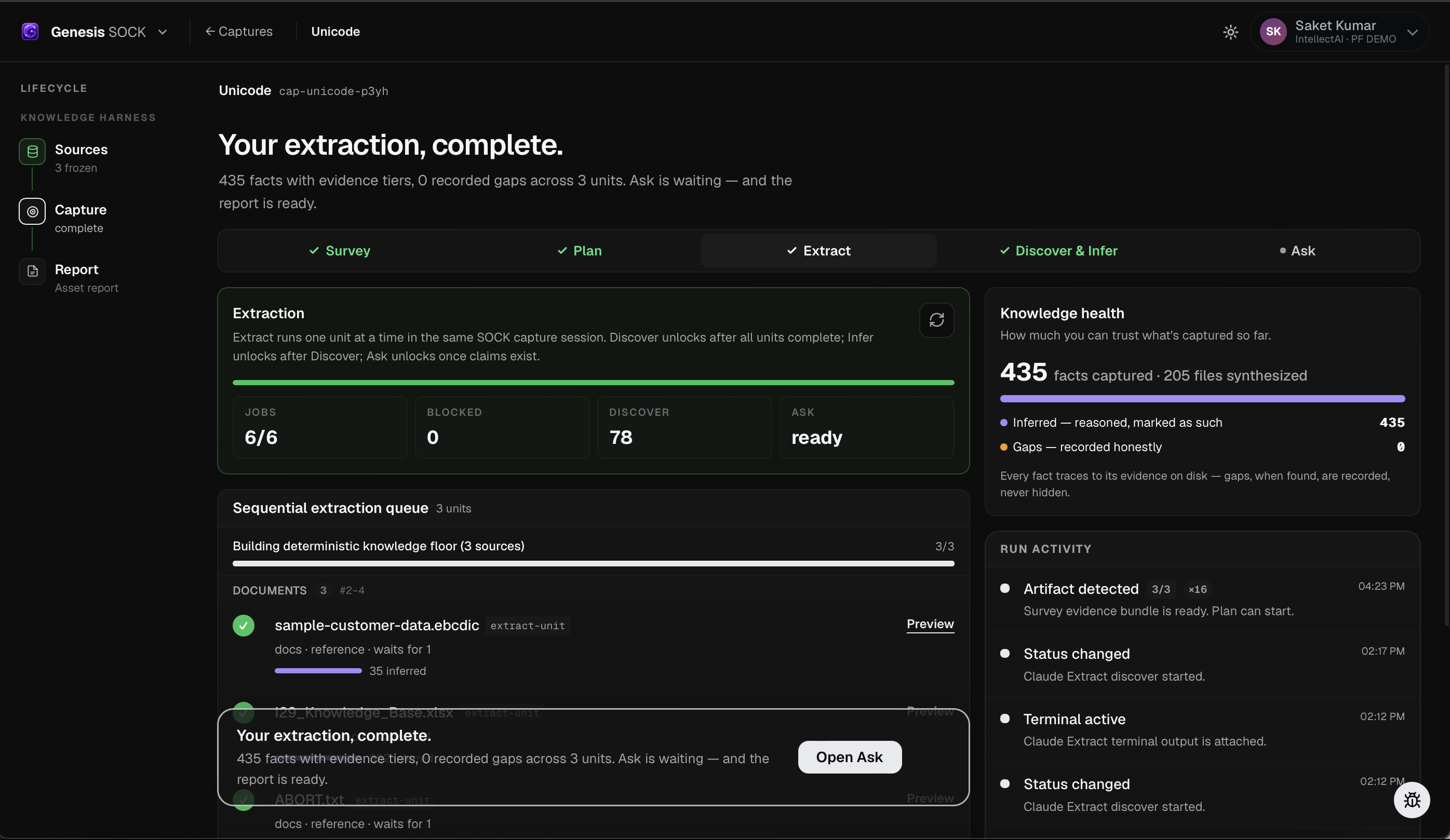The width and height of the screenshot is (1450, 840).
Task: Open the Saket Kumar account menu chevron
Action: tap(1412, 32)
